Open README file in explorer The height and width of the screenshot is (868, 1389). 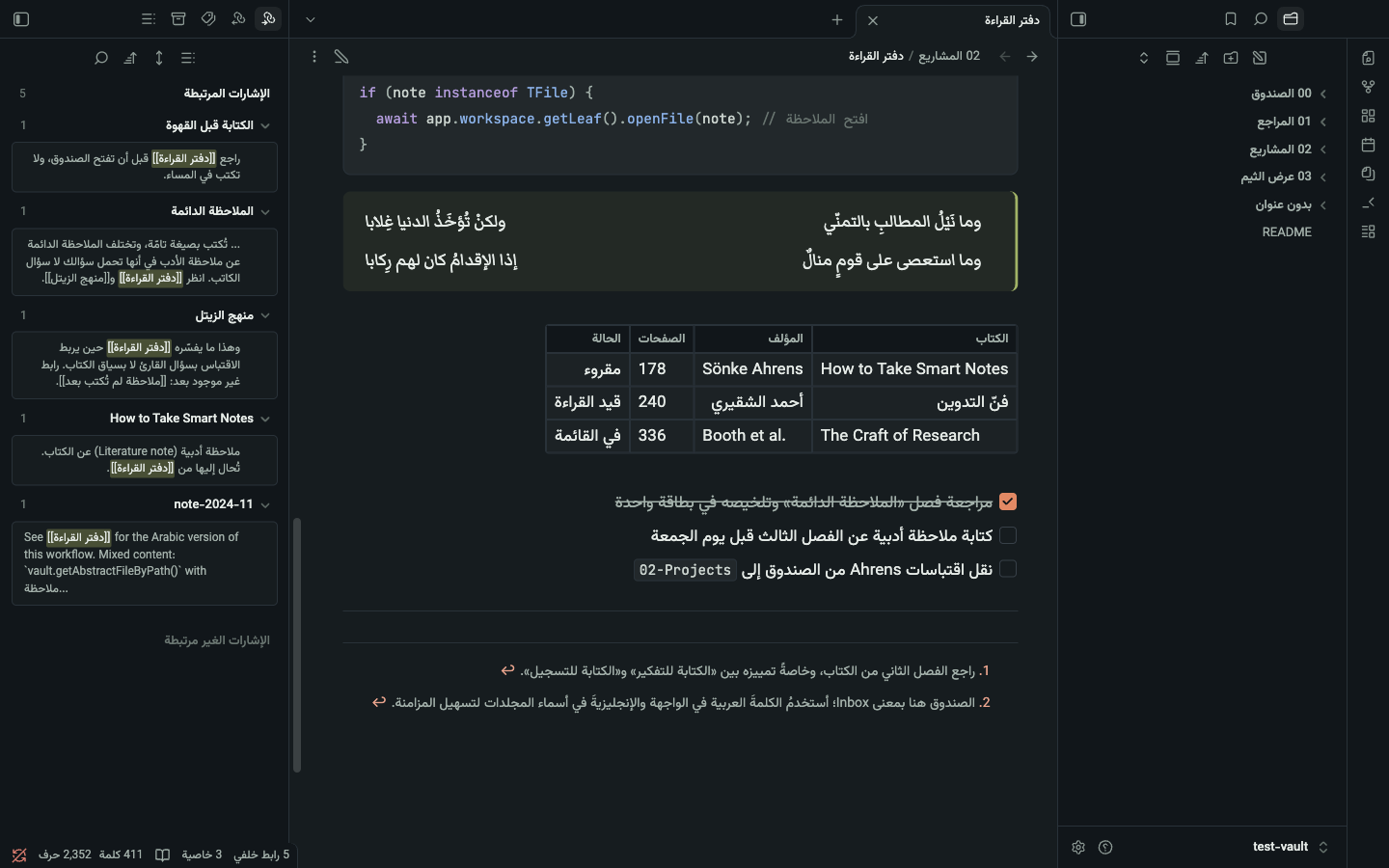tap(1287, 232)
